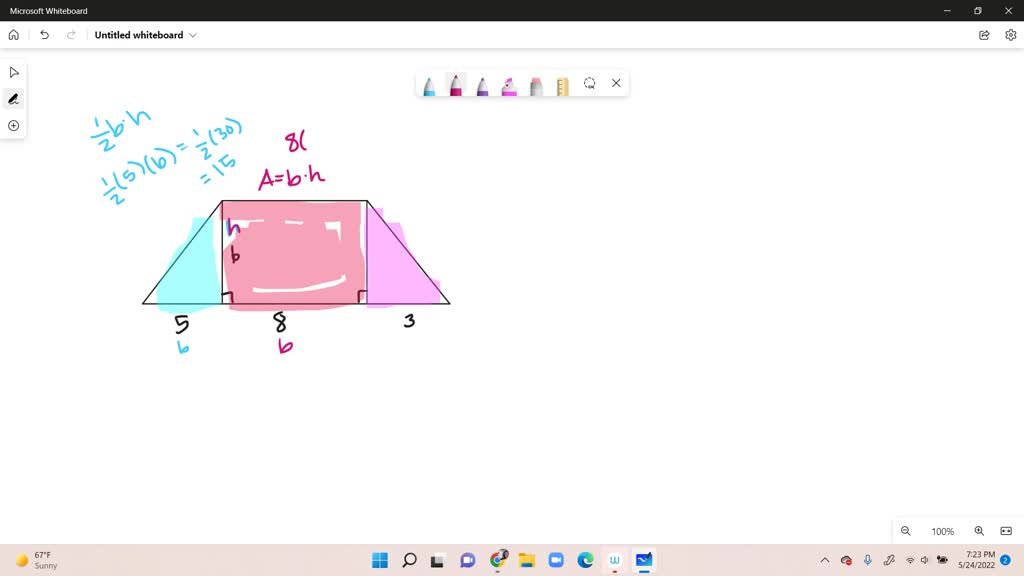This screenshot has width=1024, height=576.
Task: Switch to the selection arrow tool
Action: click(x=13, y=71)
